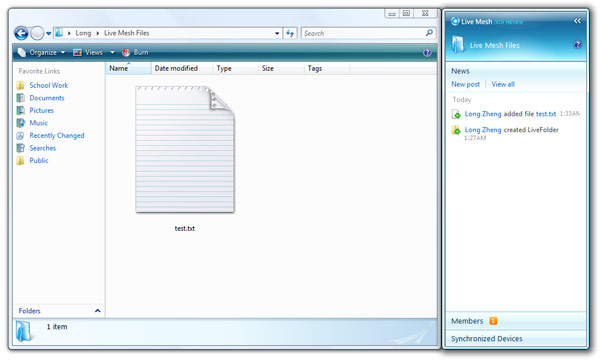600x360 pixels.
Task: Open School Work favorite link
Action: click(49, 85)
